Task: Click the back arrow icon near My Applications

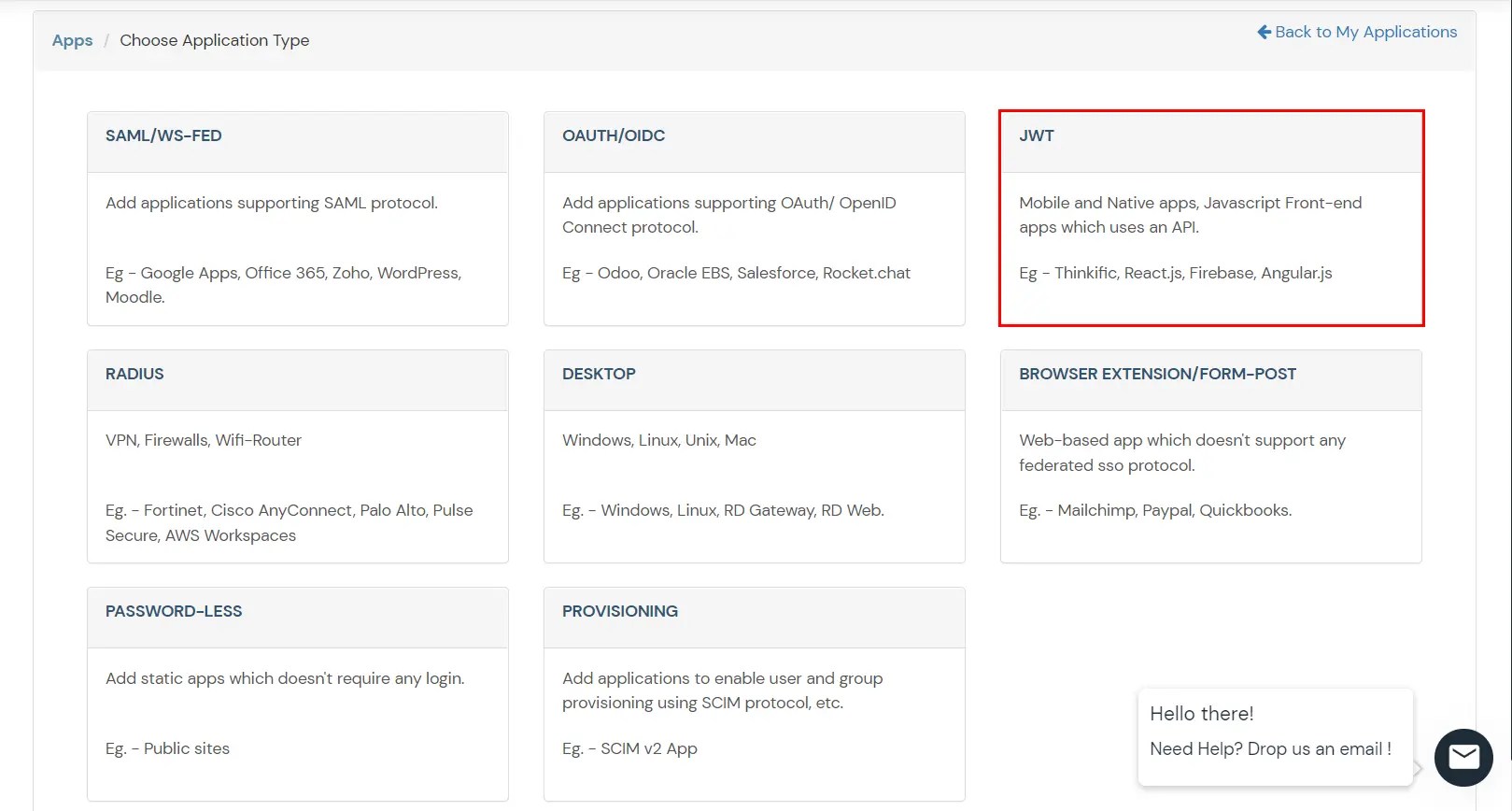Action: point(1264,32)
